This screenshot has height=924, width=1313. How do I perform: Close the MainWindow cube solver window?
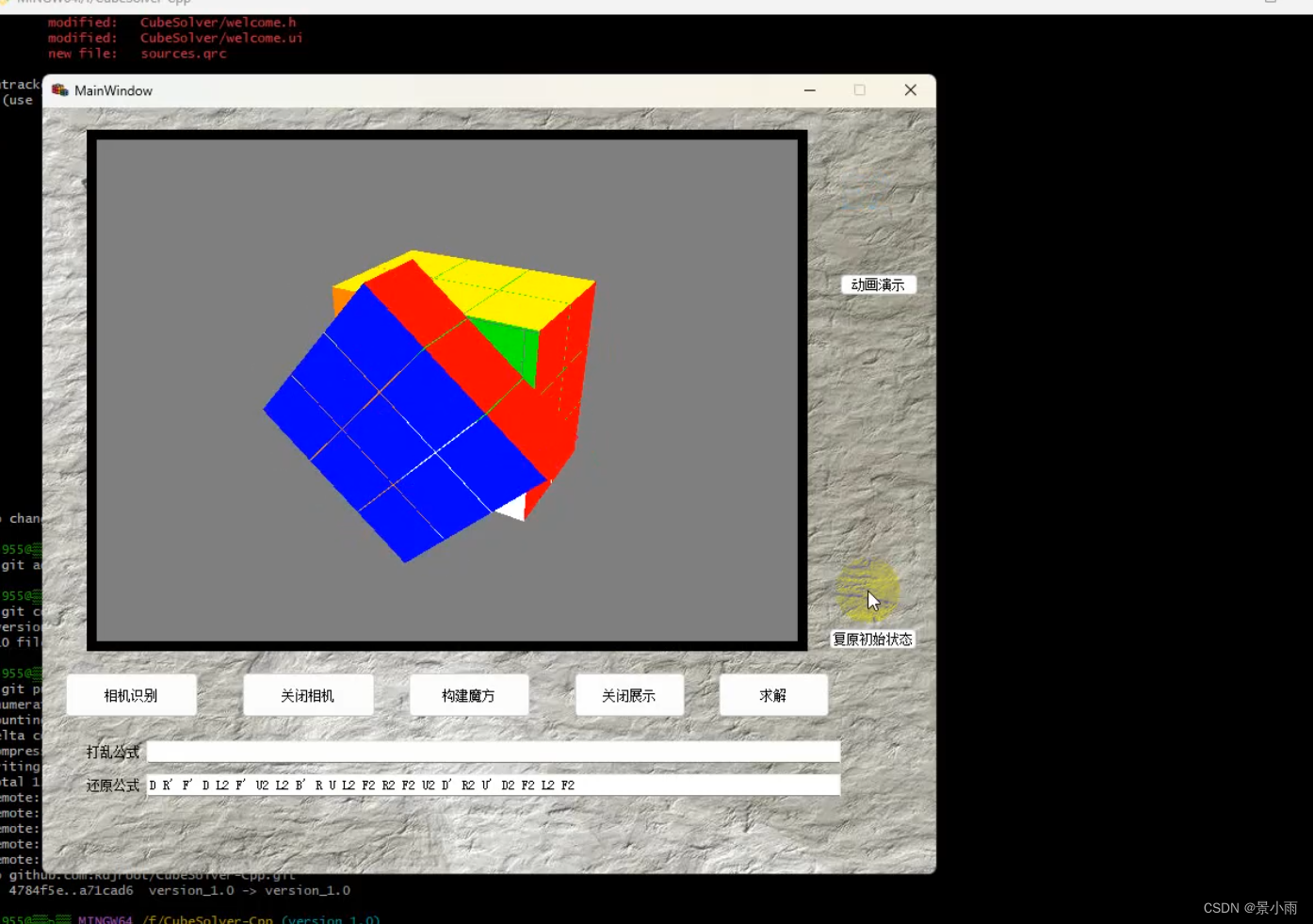pos(910,90)
